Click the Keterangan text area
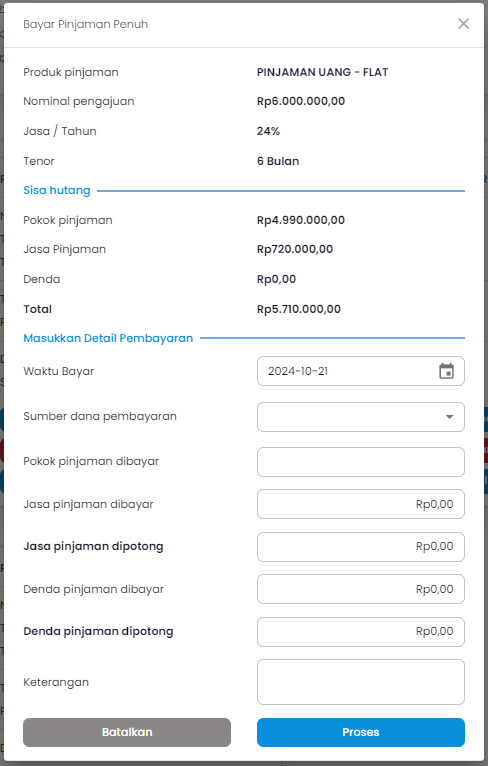Screen dimensions: 488x766 pyautogui.click(x=361, y=682)
